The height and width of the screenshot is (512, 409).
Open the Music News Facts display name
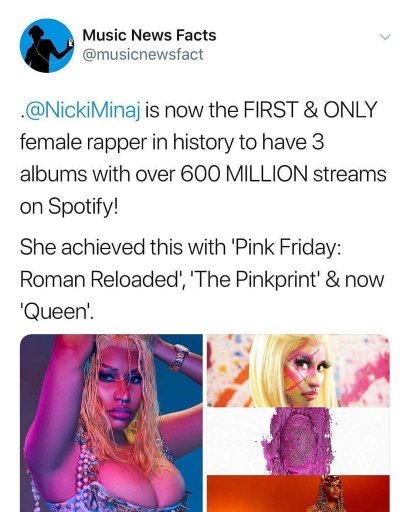pyautogui.click(x=149, y=35)
